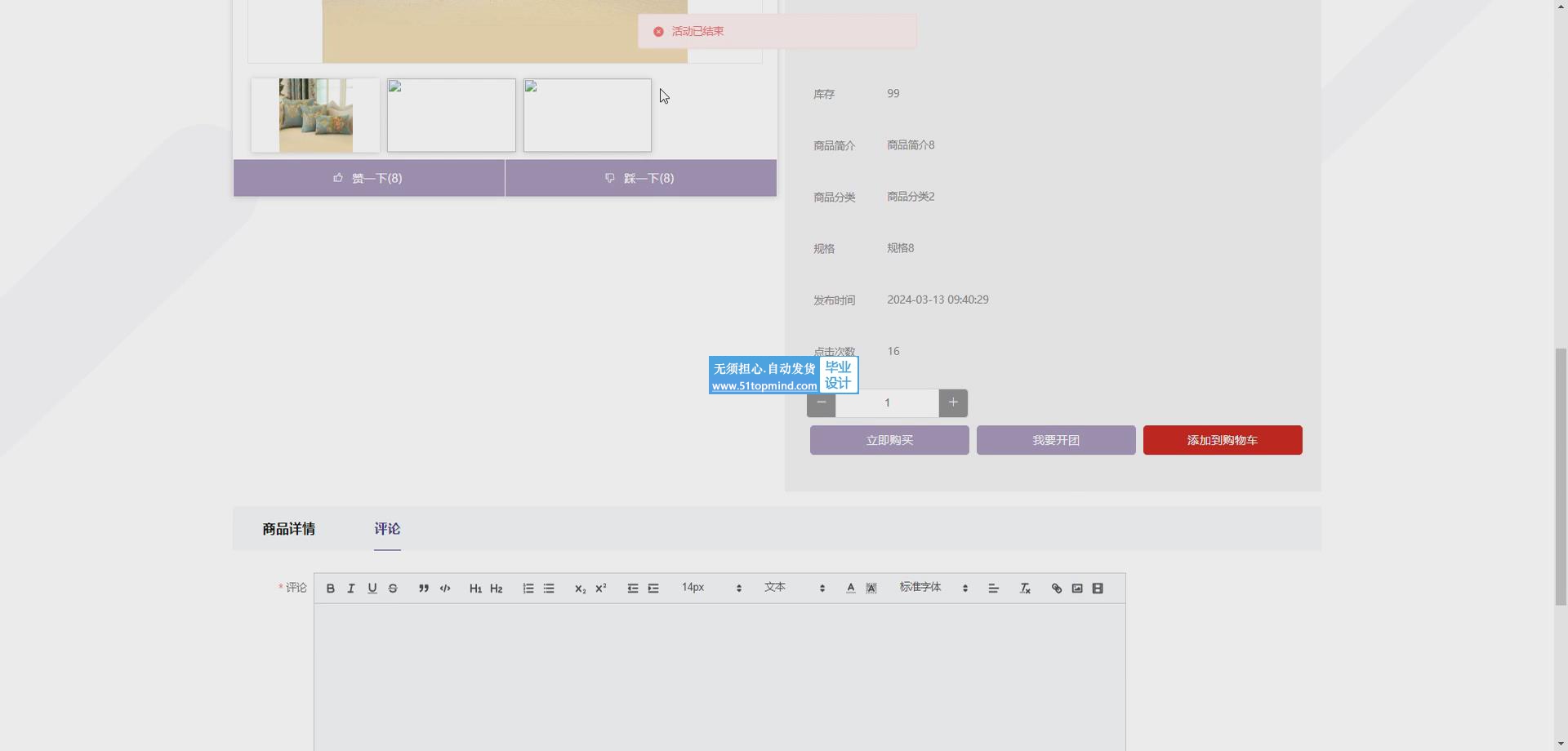
Task: Apply Heading 2 style
Action: (497, 589)
